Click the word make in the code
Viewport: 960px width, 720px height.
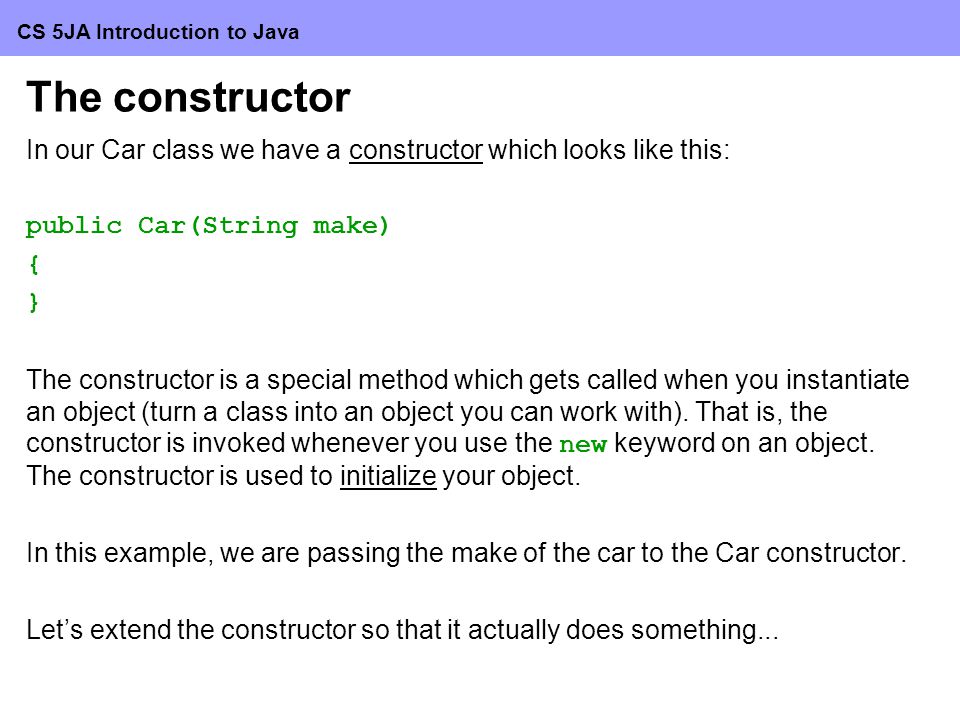(346, 226)
